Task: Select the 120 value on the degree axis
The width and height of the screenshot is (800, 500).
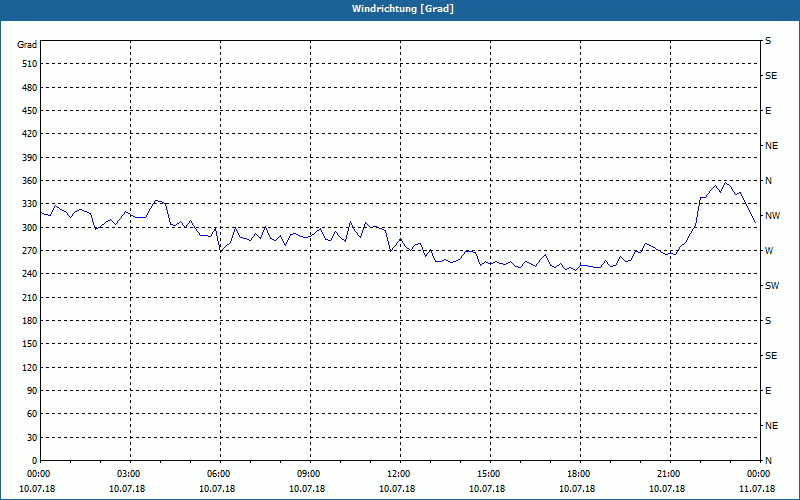Action: tap(30, 367)
